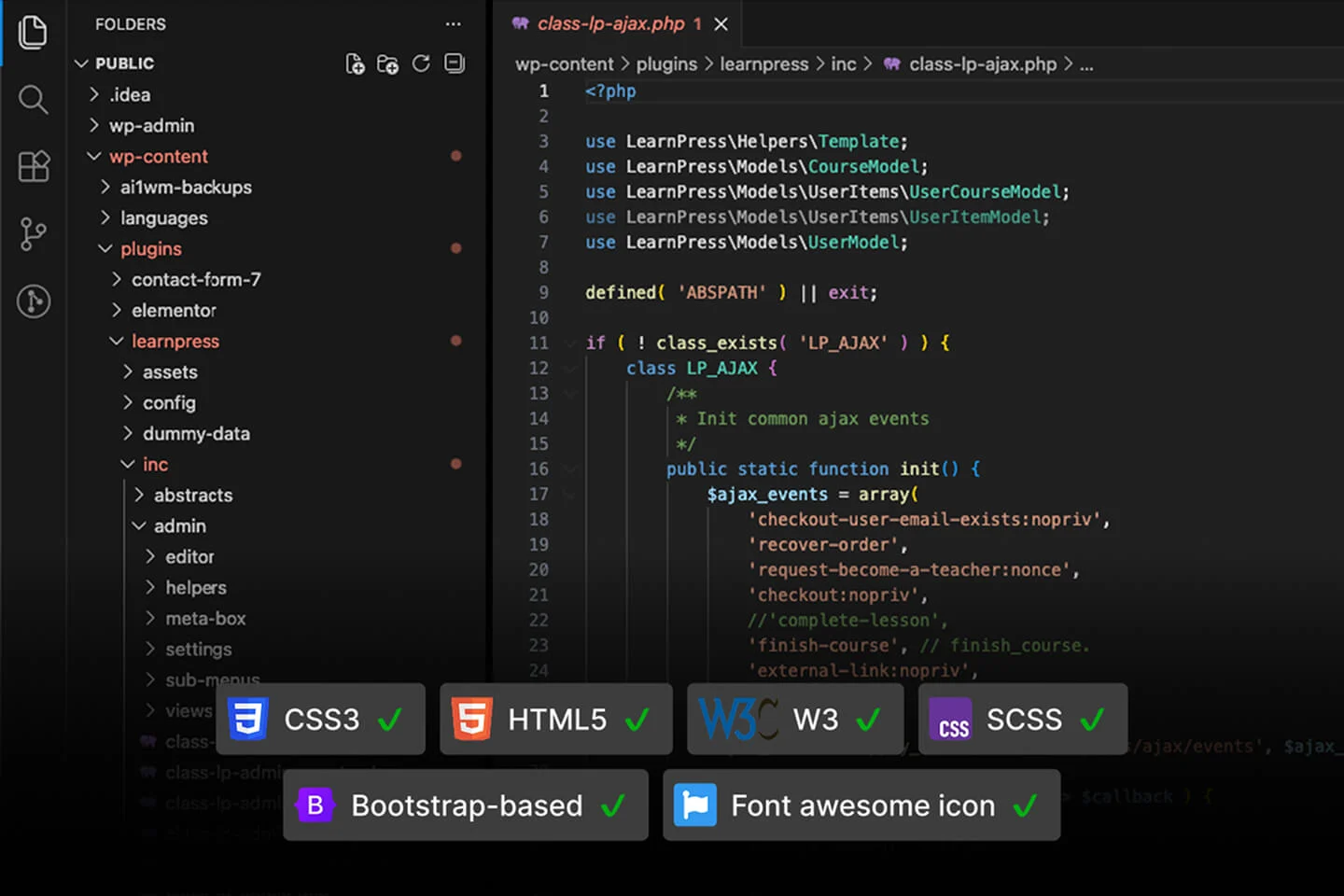Image resolution: width=1344 pixels, height=896 pixels.
Task: Click line number 17 in the gutter
Action: pos(539,494)
